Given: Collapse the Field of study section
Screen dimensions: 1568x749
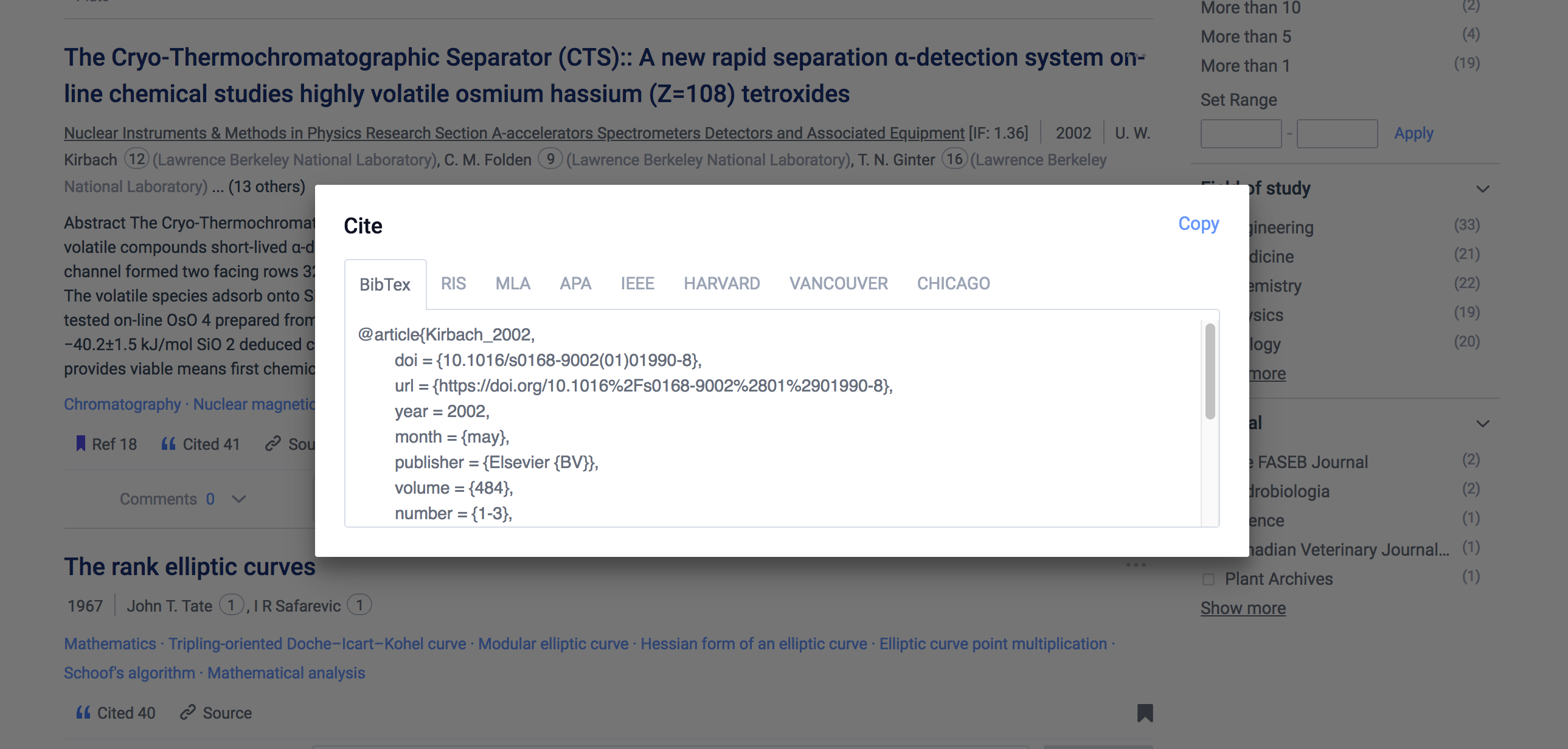Looking at the screenshot, I should (x=1483, y=188).
